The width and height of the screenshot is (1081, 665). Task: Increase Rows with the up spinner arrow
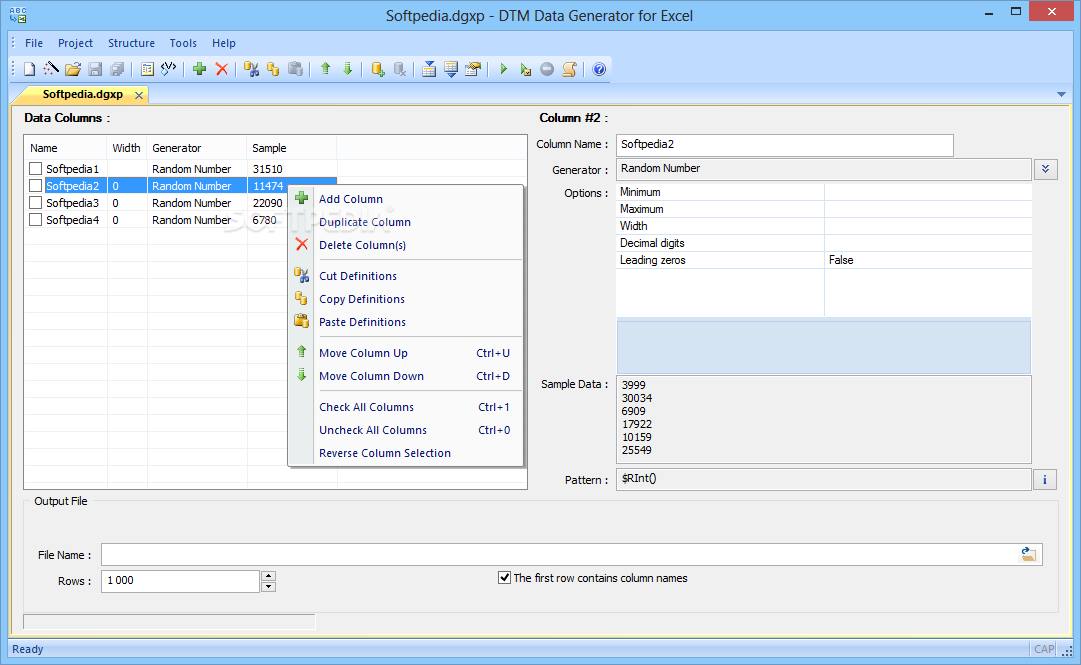tap(269, 575)
